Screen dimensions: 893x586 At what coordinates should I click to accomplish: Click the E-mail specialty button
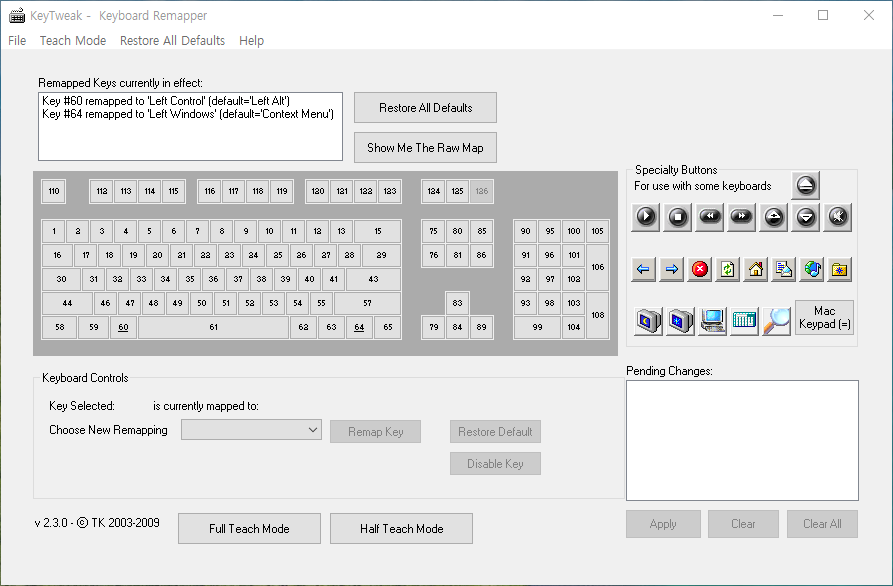point(784,269)
